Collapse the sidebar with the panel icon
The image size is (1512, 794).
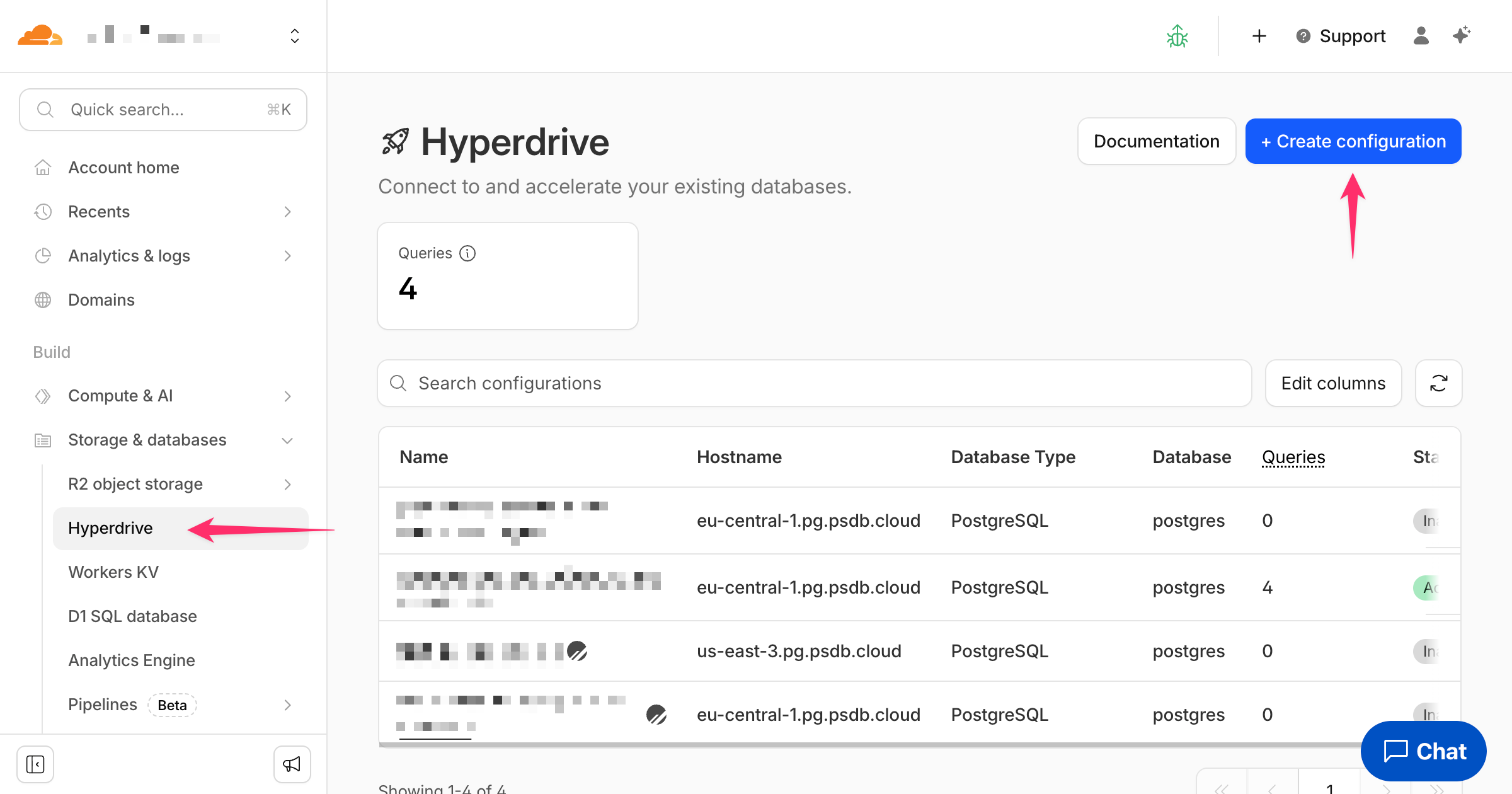[36, 764]
